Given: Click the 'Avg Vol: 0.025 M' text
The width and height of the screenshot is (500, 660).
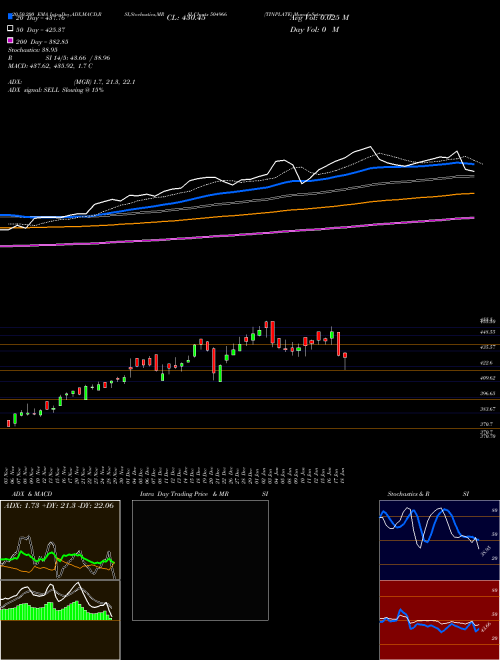Looking at the screenshot, I should (319, 18).
